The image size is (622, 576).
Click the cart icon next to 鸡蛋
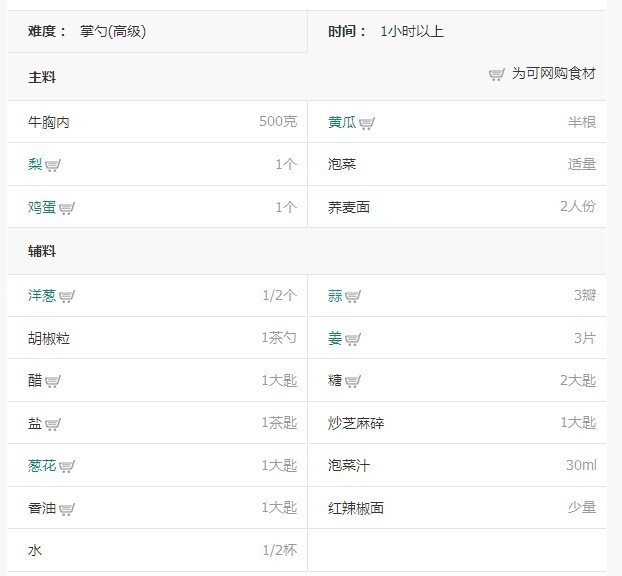[x=67, y=208]
